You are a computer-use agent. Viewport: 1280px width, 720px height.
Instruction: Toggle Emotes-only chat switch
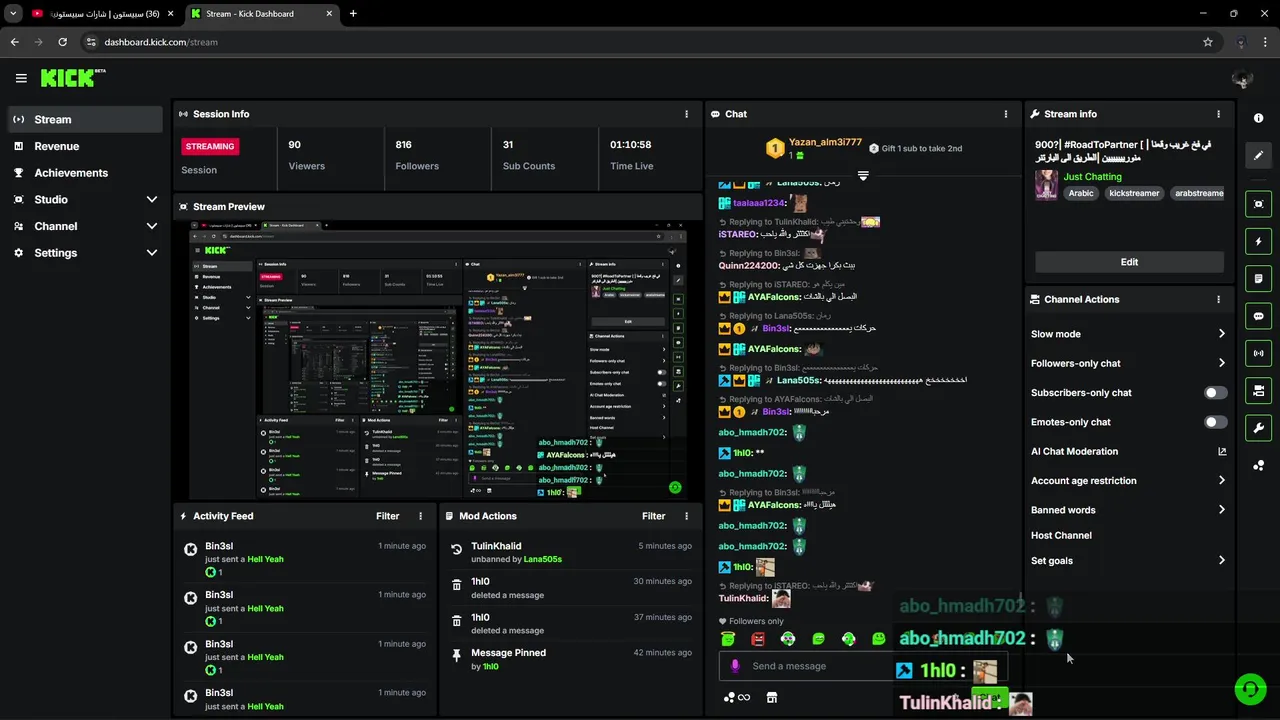[x=1215, y=422]
